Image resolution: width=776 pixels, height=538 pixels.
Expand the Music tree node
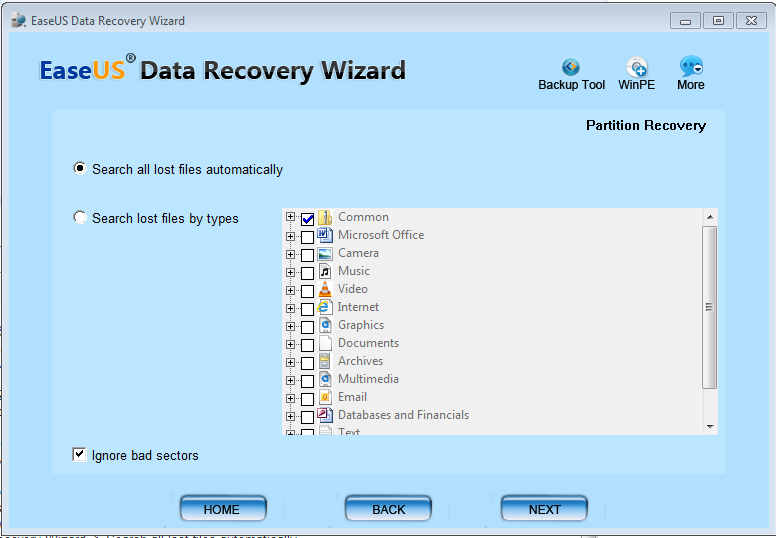291,272
